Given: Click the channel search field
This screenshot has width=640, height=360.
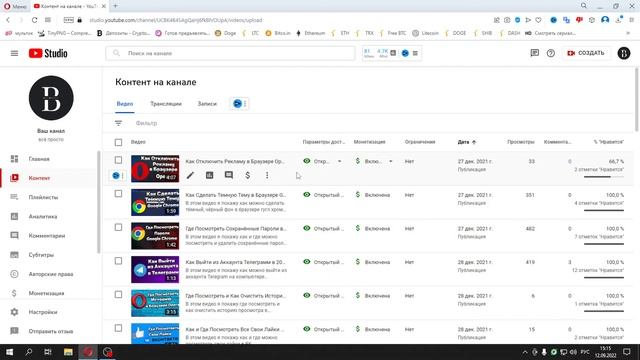Looking at the screenshot, I should (x=231, y=53).
